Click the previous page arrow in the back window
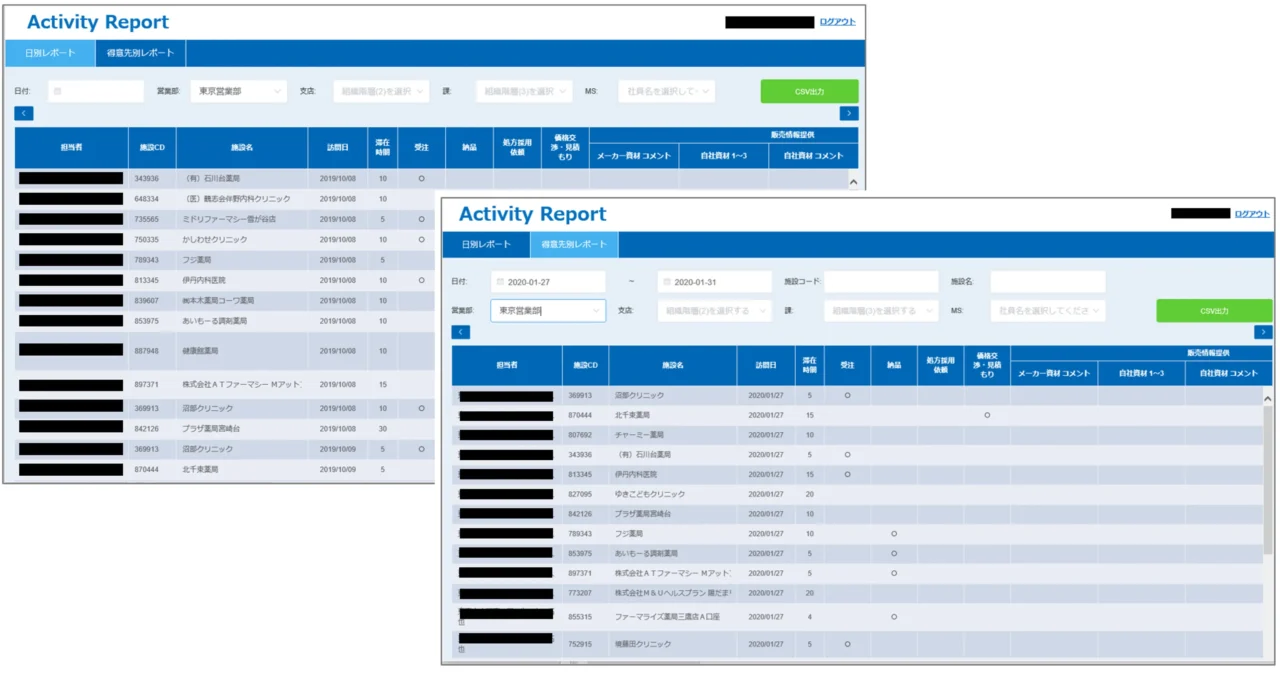The image size is (1280, 673). 24,114
